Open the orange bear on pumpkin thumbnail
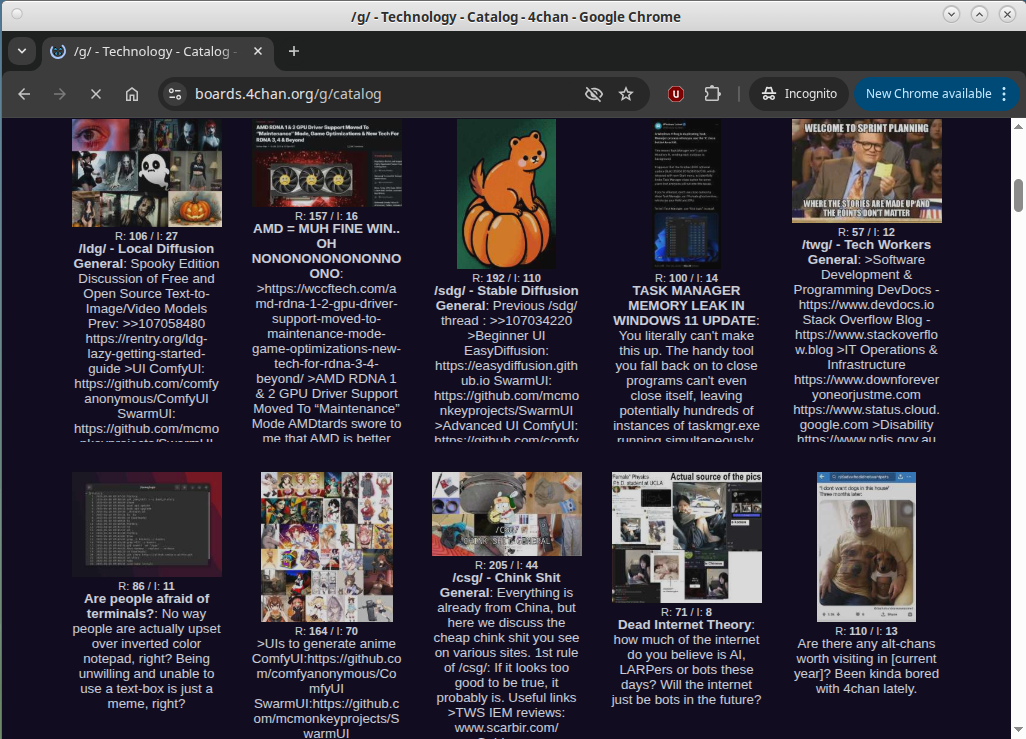 click(506, 194)
